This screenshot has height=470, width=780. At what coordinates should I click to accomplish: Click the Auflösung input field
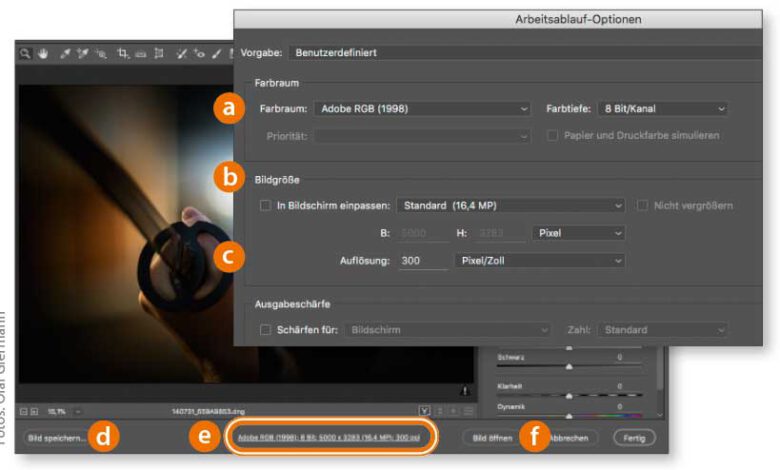pos(421,260)
